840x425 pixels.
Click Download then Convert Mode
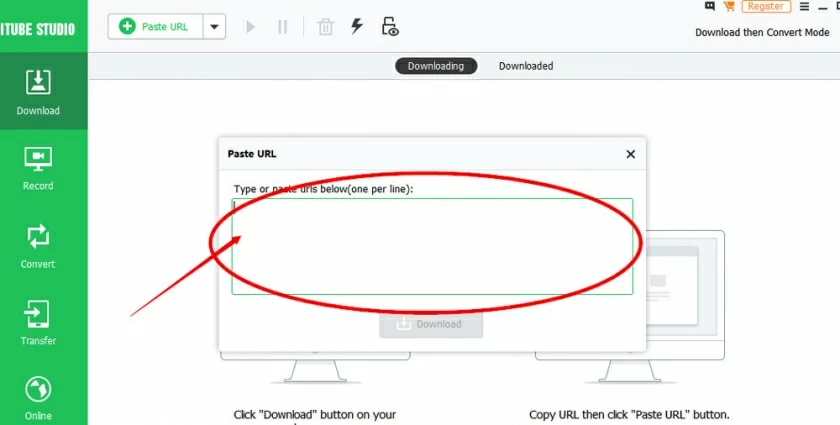(x=762, y=32)
